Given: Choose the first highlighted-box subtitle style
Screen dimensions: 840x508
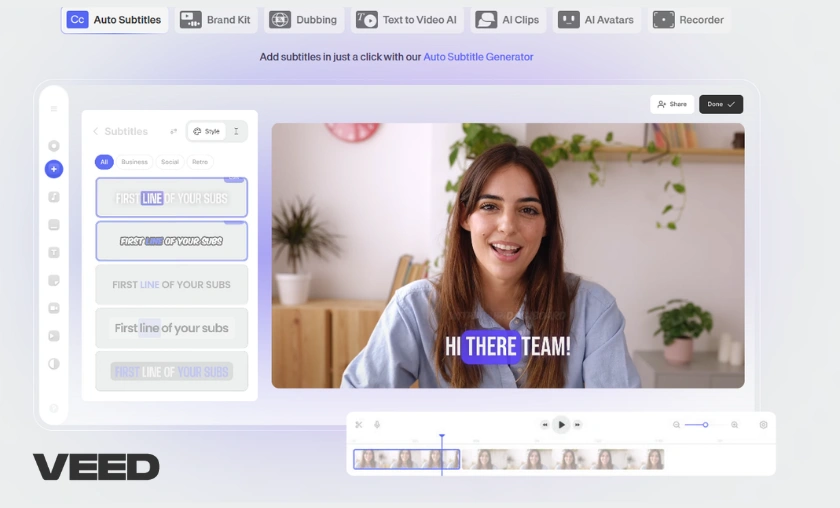Looking at the screenshot, I should 171,198.
